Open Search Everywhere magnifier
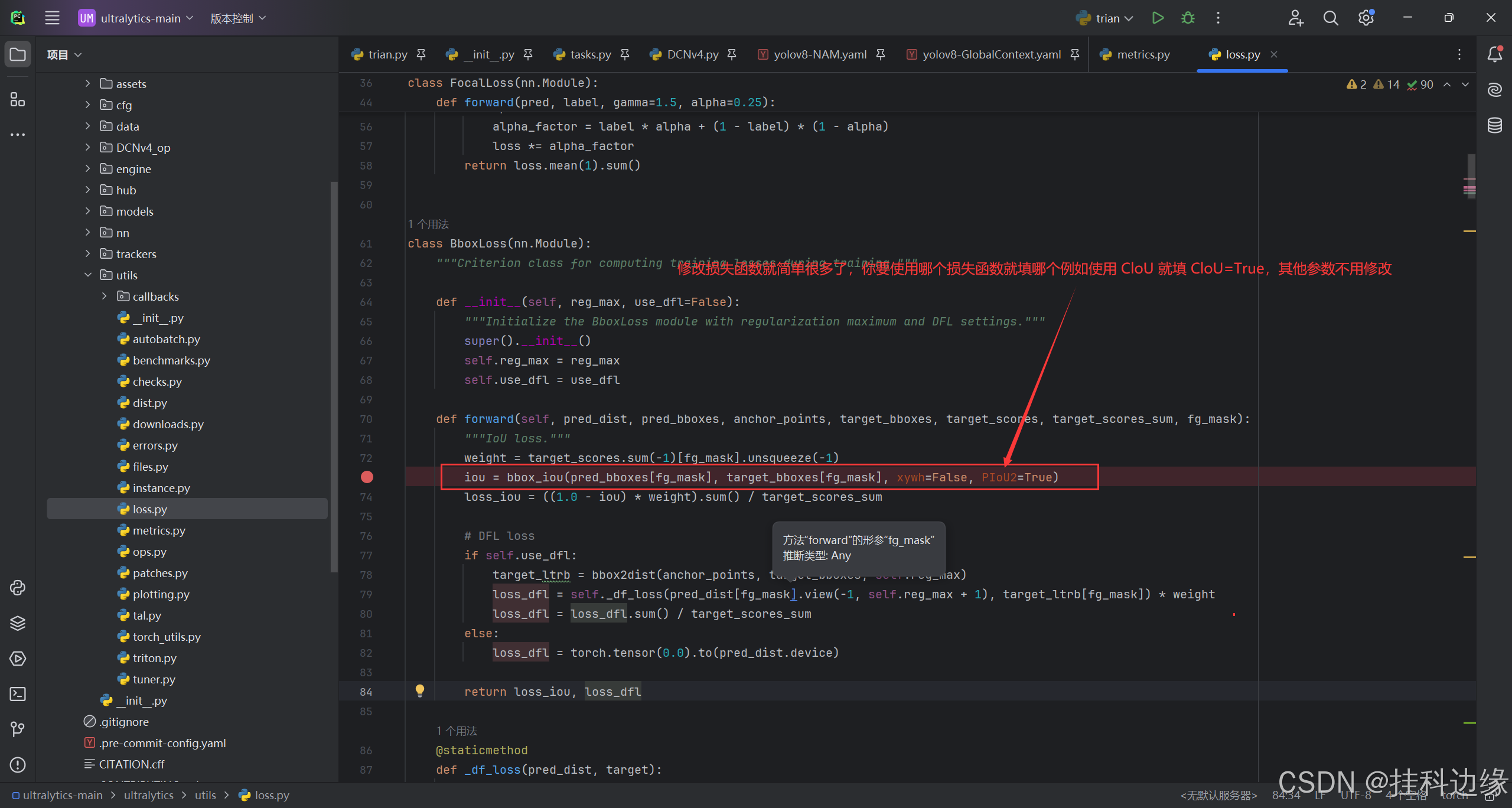The width and height of the screenshot is (1512, 808). point(1330,18)
